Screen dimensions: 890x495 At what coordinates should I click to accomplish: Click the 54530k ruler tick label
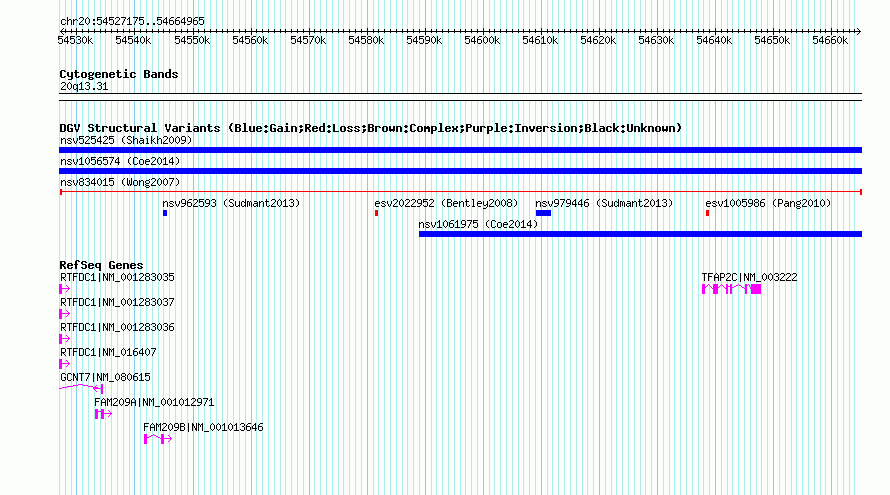tap(75, 40)
